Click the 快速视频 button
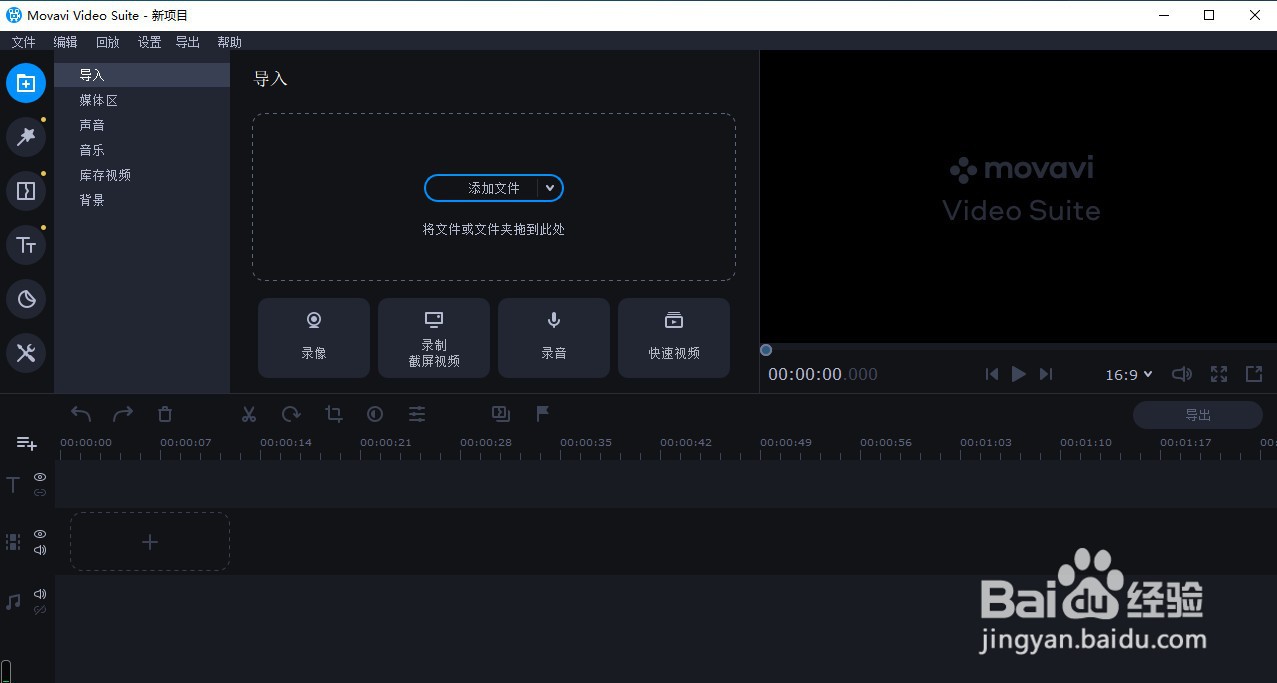This screenshot has height=683, width=1277. [674, 338]
